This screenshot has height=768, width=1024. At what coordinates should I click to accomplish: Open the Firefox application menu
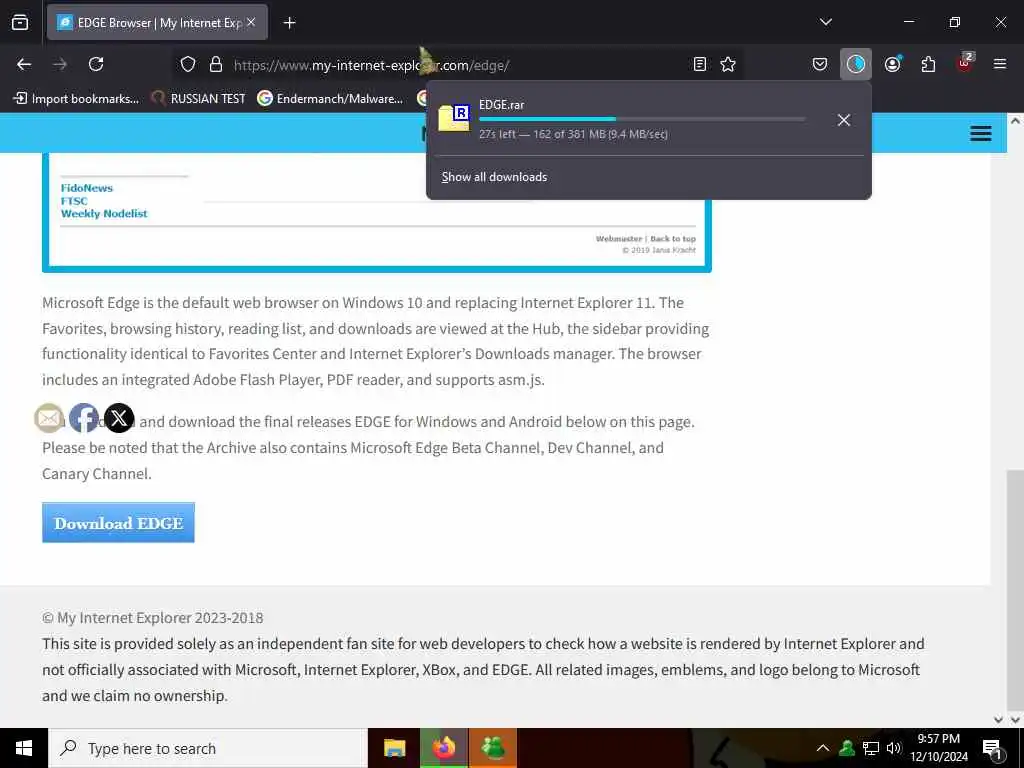(x=1000, y=64)
